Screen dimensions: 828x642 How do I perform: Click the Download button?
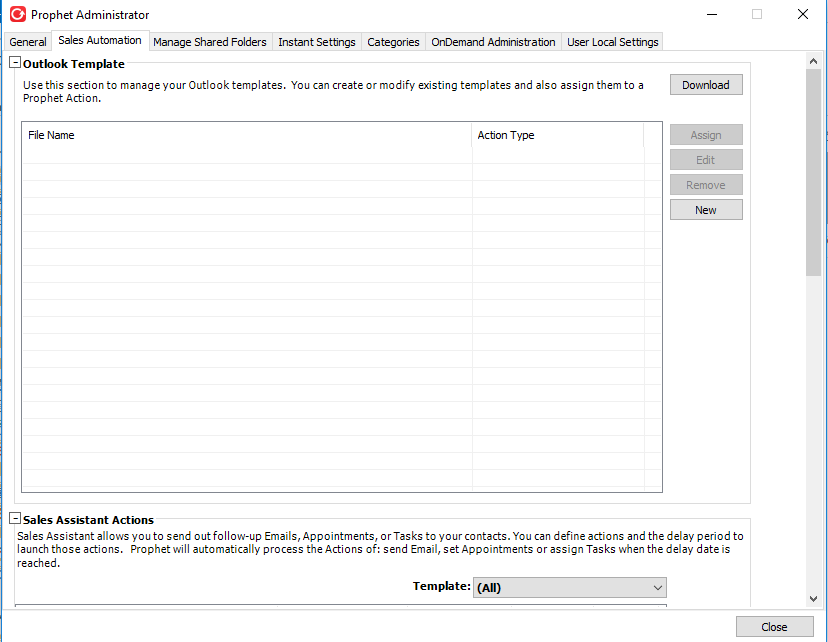[706, 84]
